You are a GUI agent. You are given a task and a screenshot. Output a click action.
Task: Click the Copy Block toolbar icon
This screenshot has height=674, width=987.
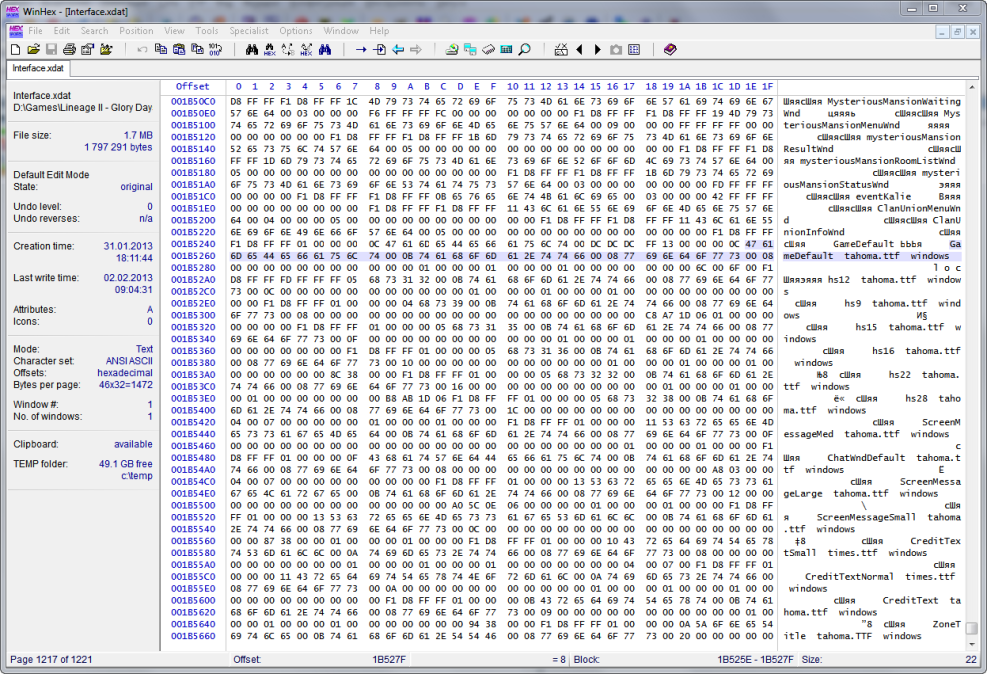[x=161, y=49]
